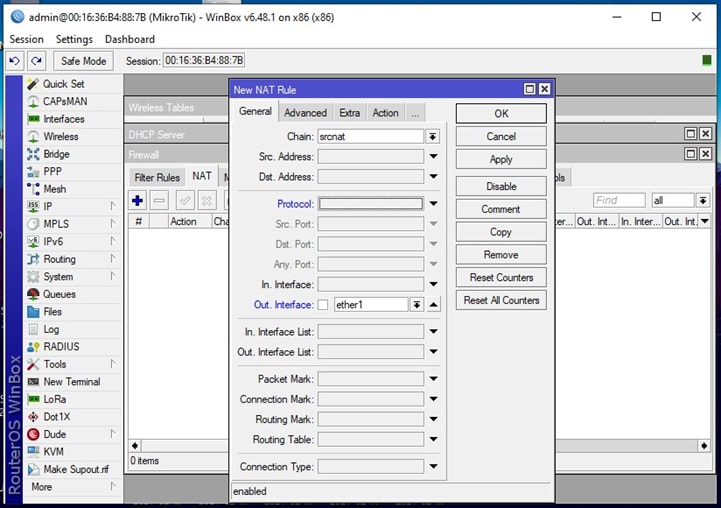Click Remove button
Image resolution: width=721 pixels, height=508 pixels.
501,255
